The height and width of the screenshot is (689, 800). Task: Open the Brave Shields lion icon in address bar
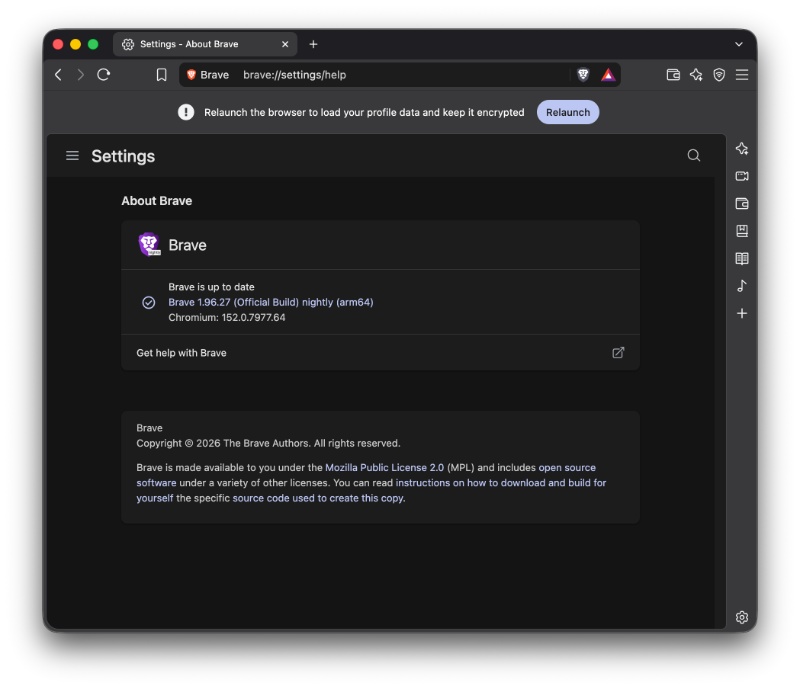click(x=583, y=75)
